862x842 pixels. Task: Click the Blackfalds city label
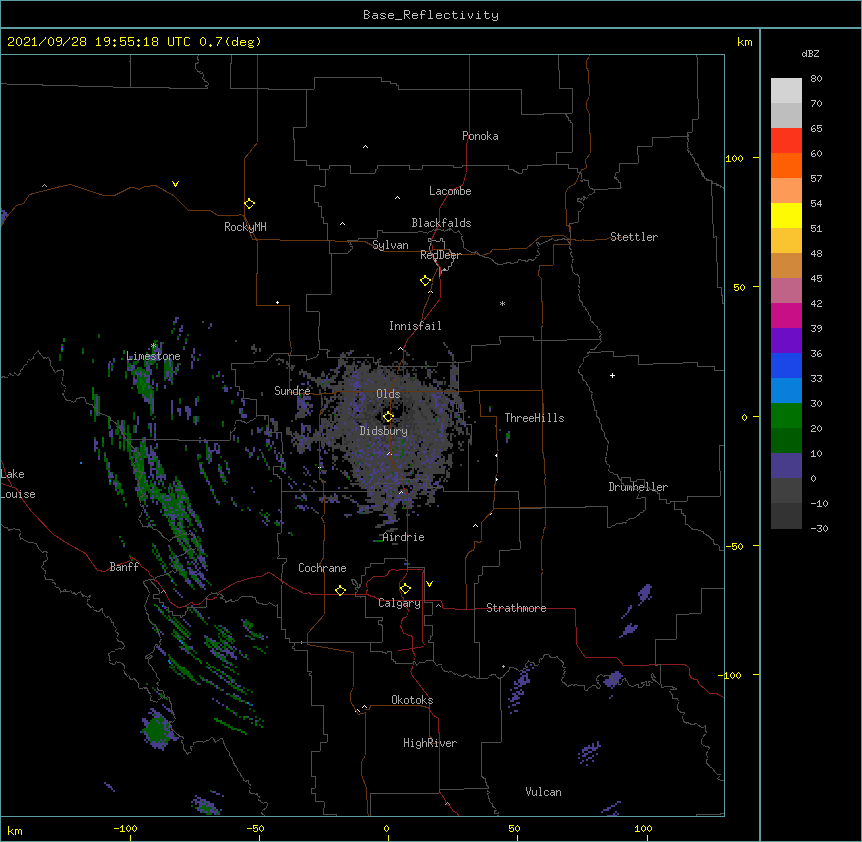pyautogui.click(x=441, y=223)
